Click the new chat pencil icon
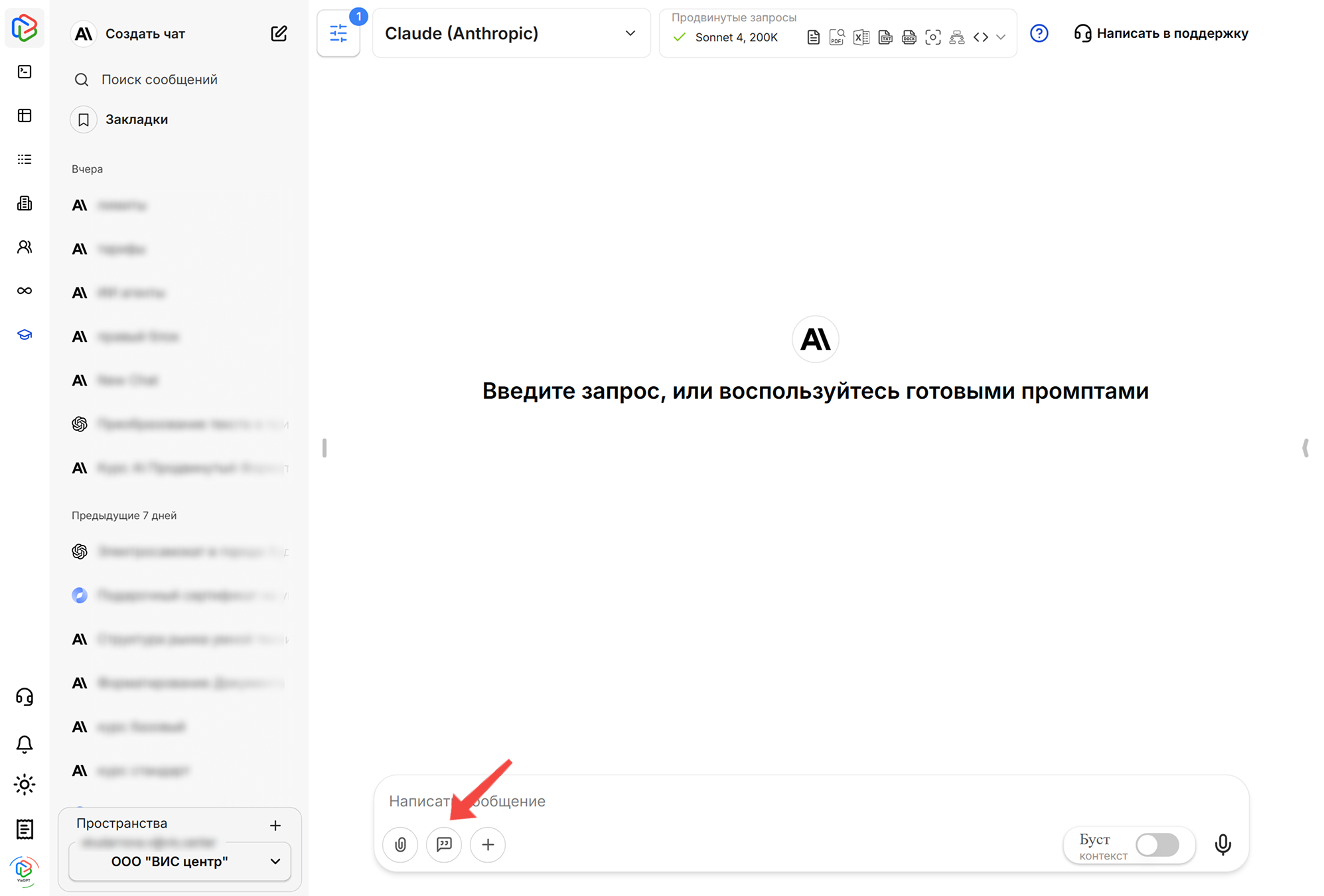This screenshot has height=896, width=1324. [279, 33]
